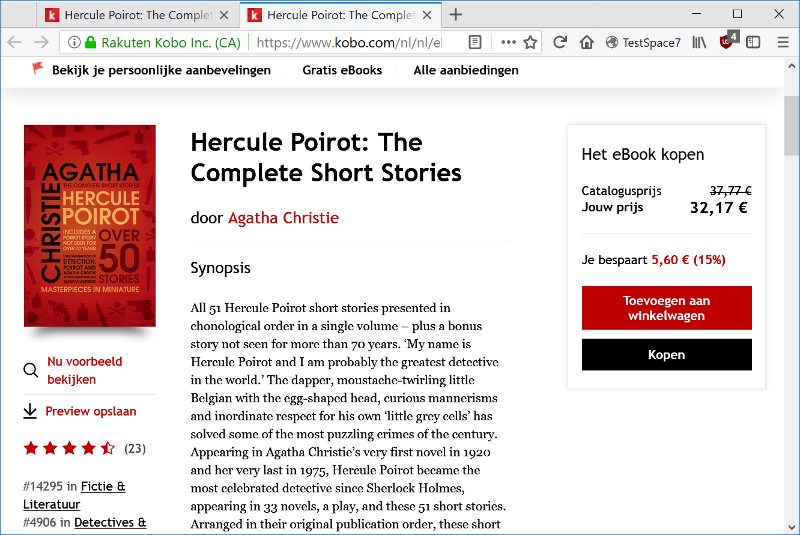This screenshot has width=800, height=535.
Task: Click the struck-through 37,77 € price
Action: pos(731,191)
